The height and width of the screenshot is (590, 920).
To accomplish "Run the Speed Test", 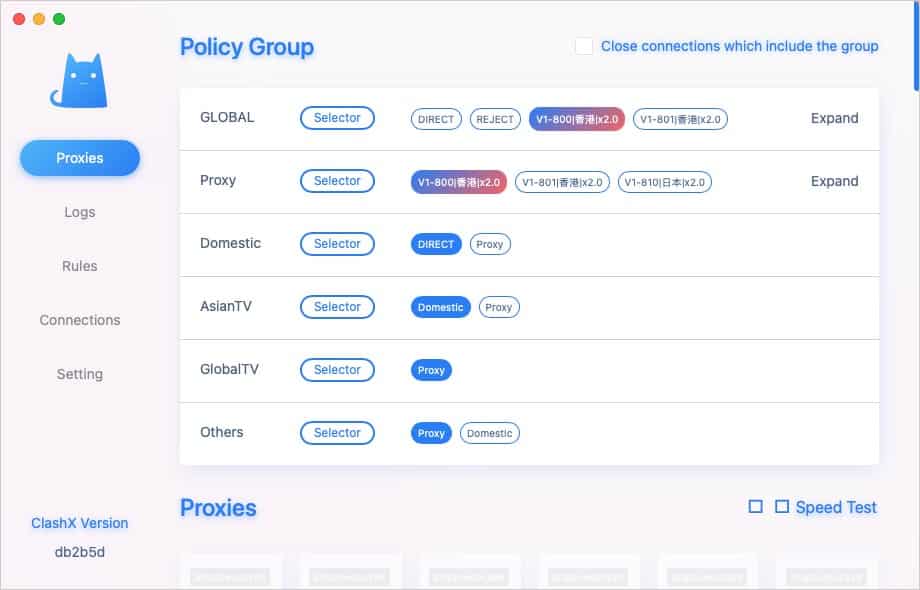I will coord(836,507).
